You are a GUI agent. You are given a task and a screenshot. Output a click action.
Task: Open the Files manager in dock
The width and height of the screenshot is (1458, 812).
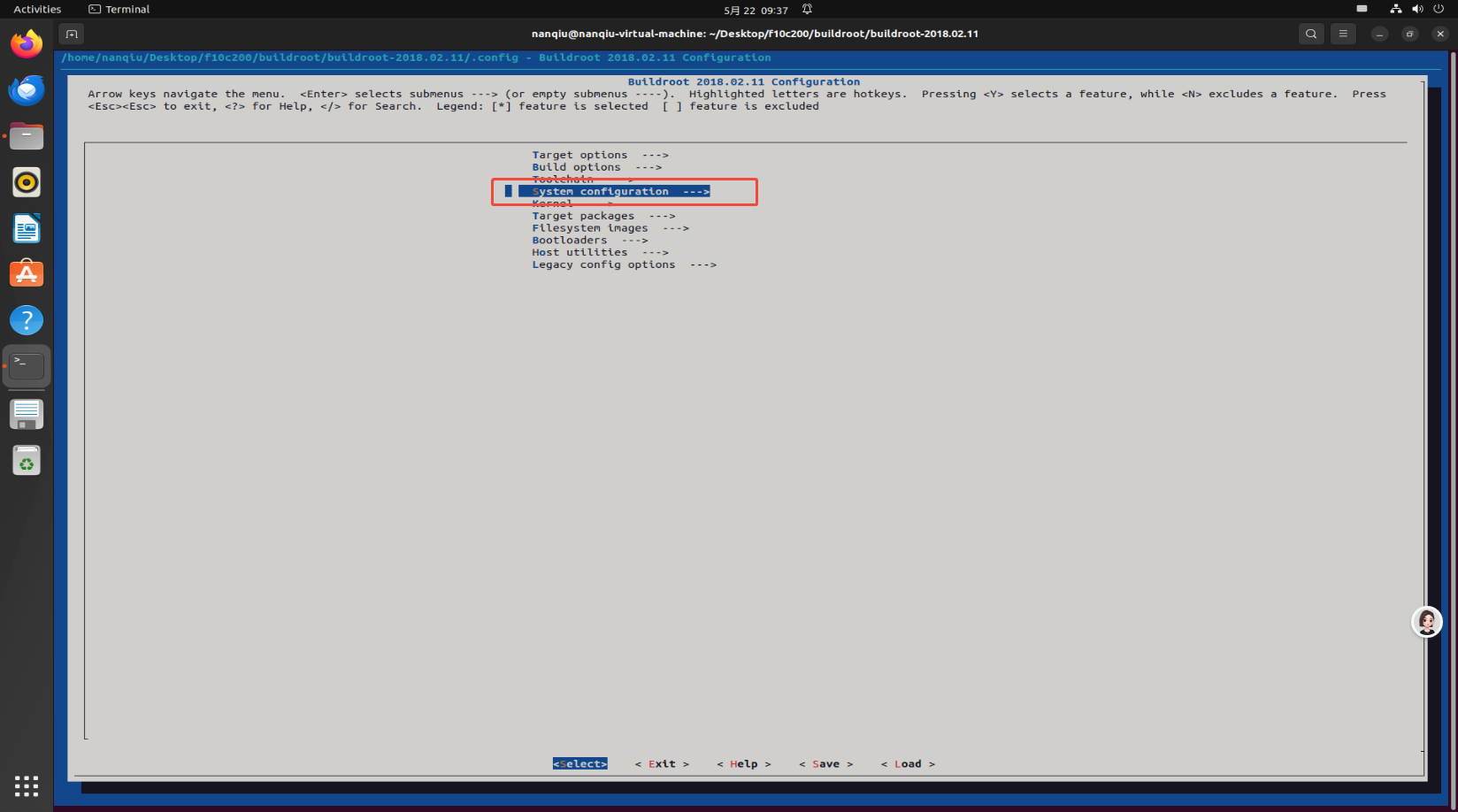[27, 136]
